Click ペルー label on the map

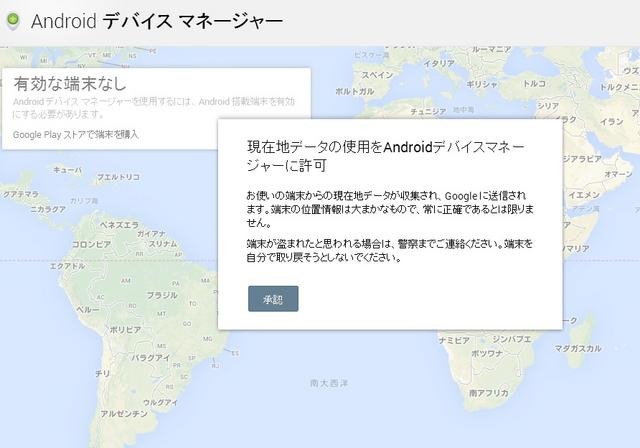(x=89, y=309)
